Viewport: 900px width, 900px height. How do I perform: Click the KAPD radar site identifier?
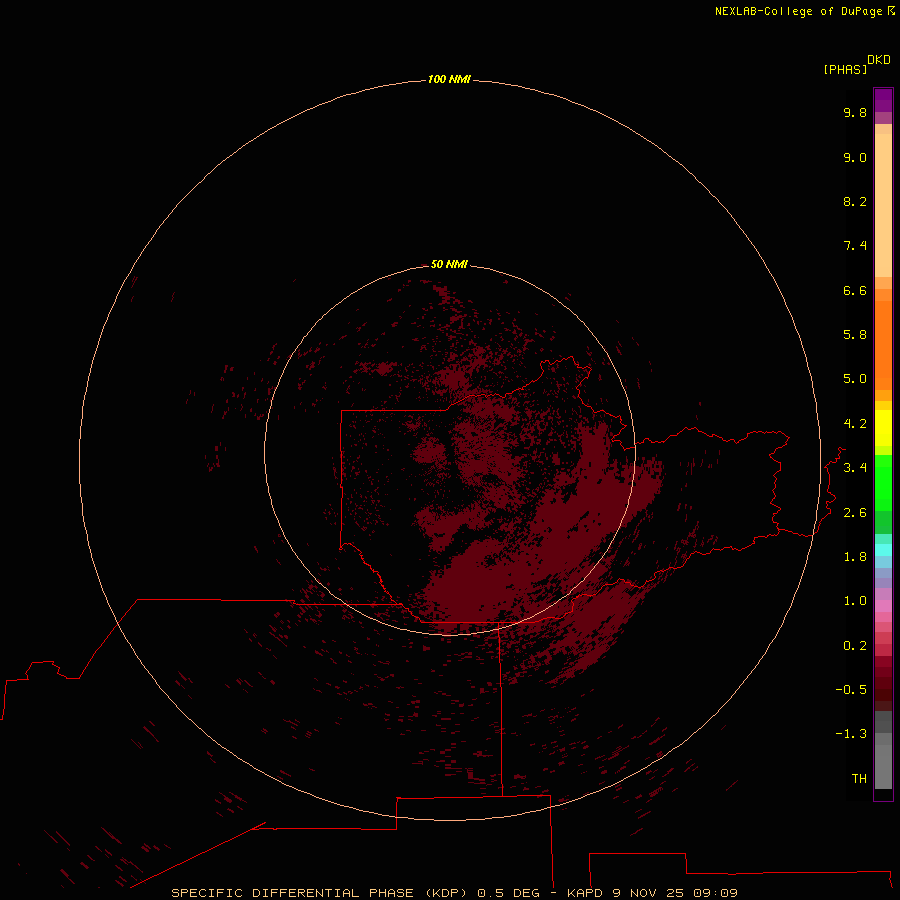coord(585,893)
